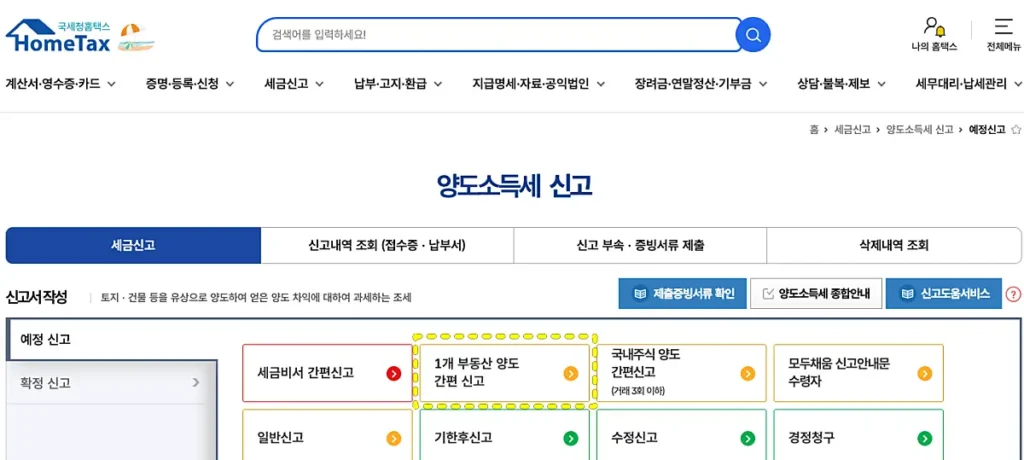Open the 상담·불복·제보 menu
The width and height of the screenshot is (1024, 460).
point(833,84)
